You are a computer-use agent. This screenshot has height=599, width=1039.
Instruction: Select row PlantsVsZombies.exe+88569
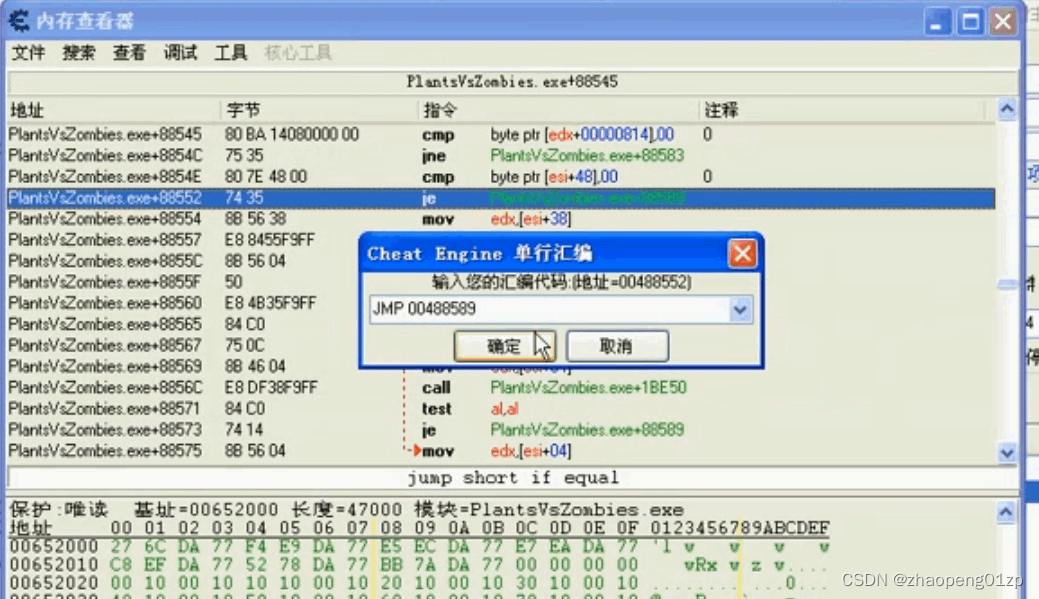(x=182, y=366)
